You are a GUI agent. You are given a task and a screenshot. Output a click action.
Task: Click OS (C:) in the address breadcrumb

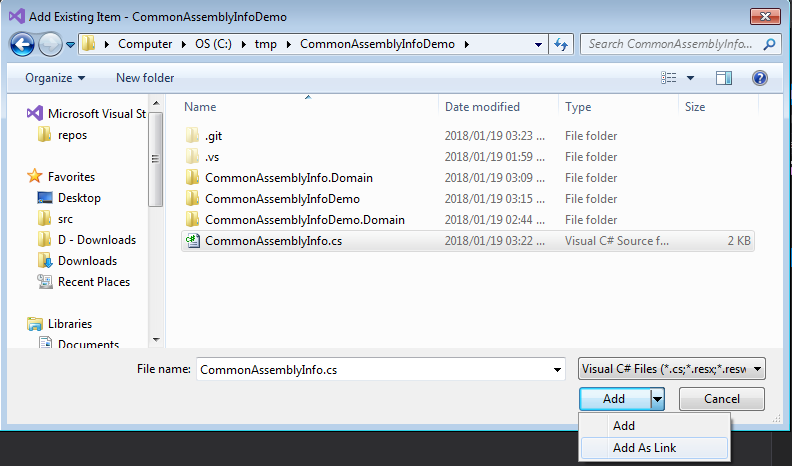point(213,44)
